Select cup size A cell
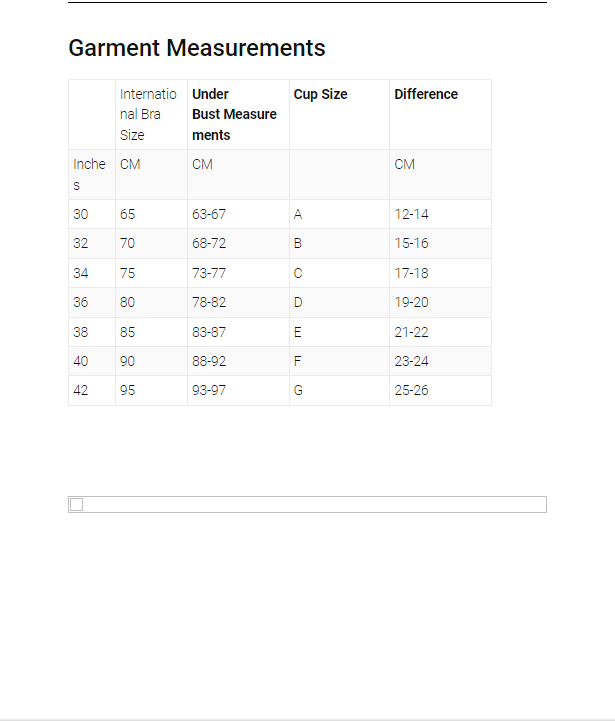 pos(298,214)
